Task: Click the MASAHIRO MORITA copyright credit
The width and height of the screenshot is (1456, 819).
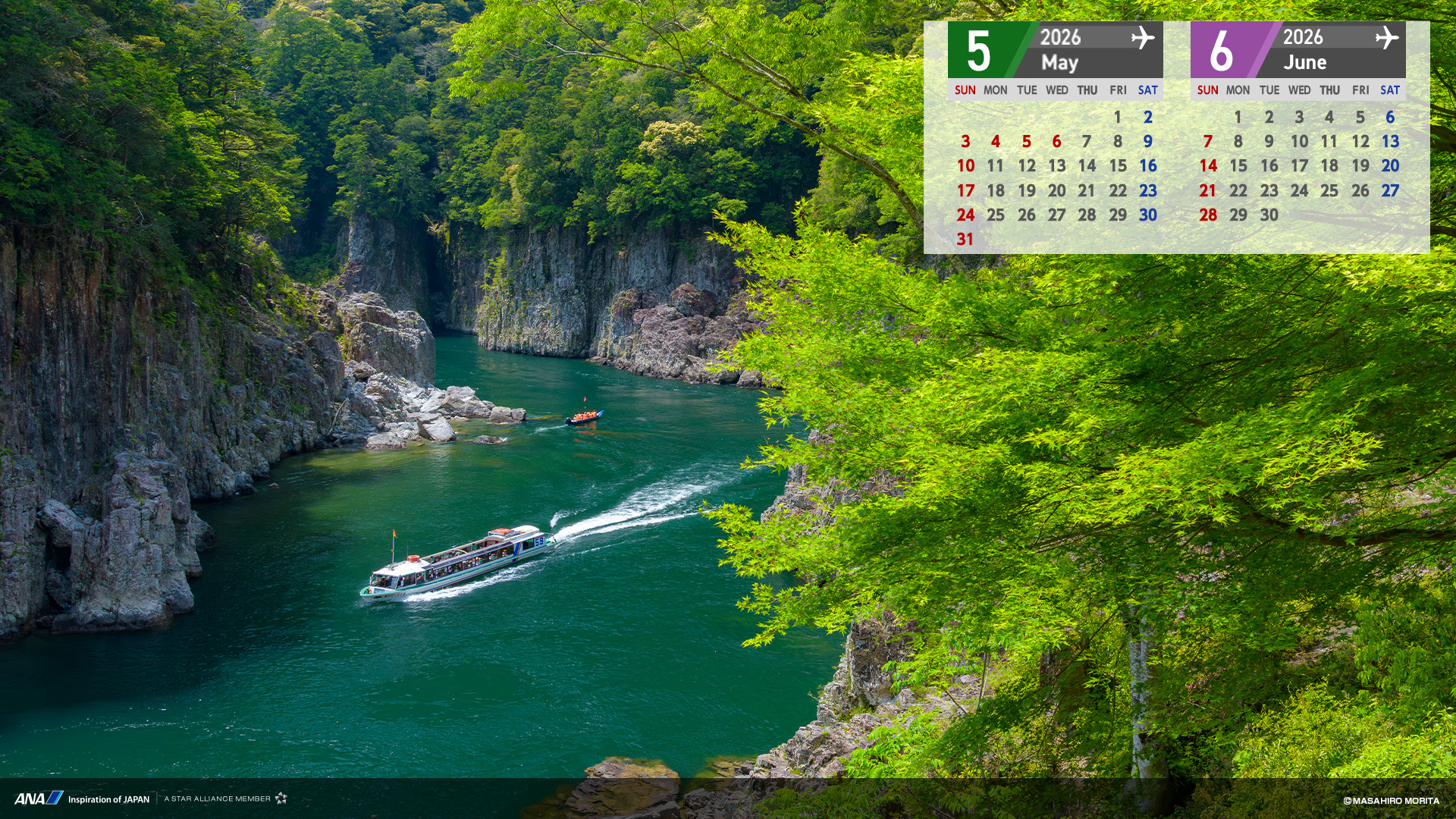Action: pos(1391,801)
